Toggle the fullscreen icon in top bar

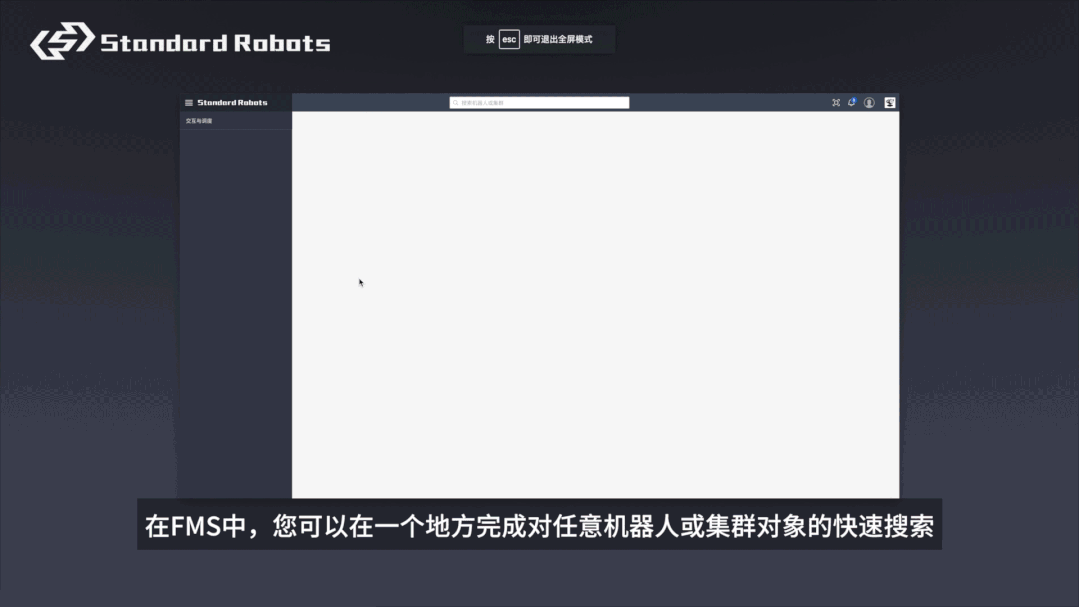pyautogui.click(x=835, y=103)
